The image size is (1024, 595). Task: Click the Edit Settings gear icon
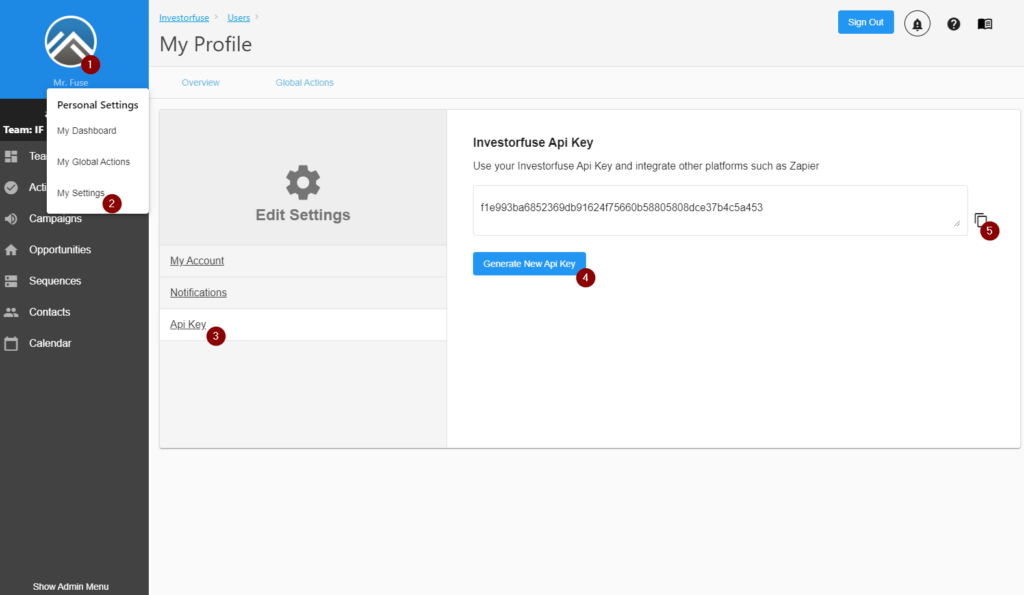303,182
